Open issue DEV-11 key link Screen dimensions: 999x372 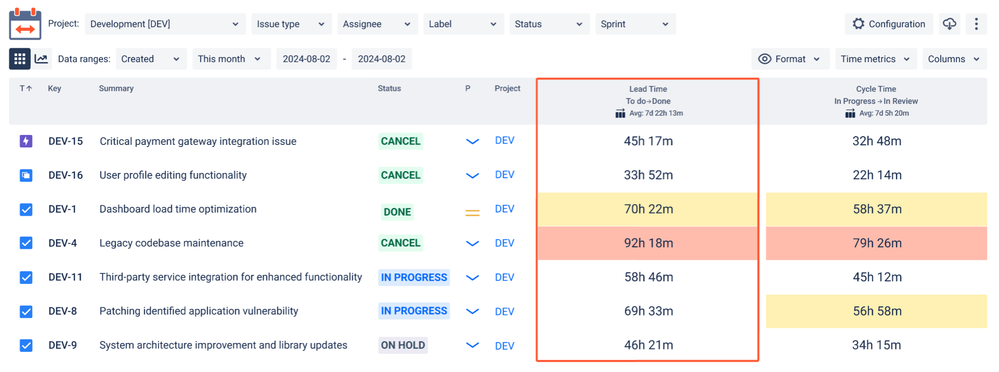[66, 277]
